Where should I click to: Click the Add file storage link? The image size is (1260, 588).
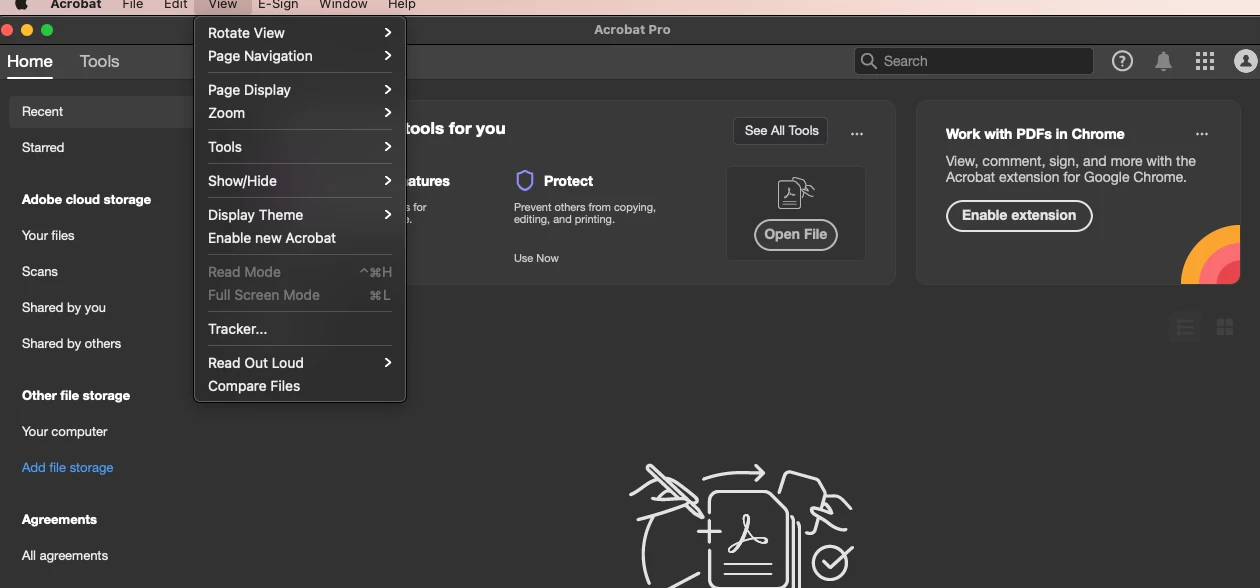[67, 467]
